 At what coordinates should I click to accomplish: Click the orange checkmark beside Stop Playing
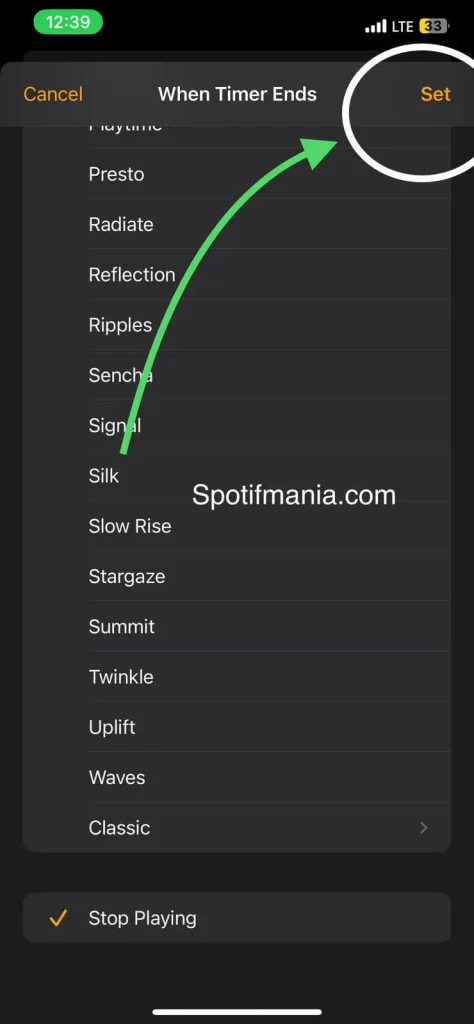coord(58,918)
